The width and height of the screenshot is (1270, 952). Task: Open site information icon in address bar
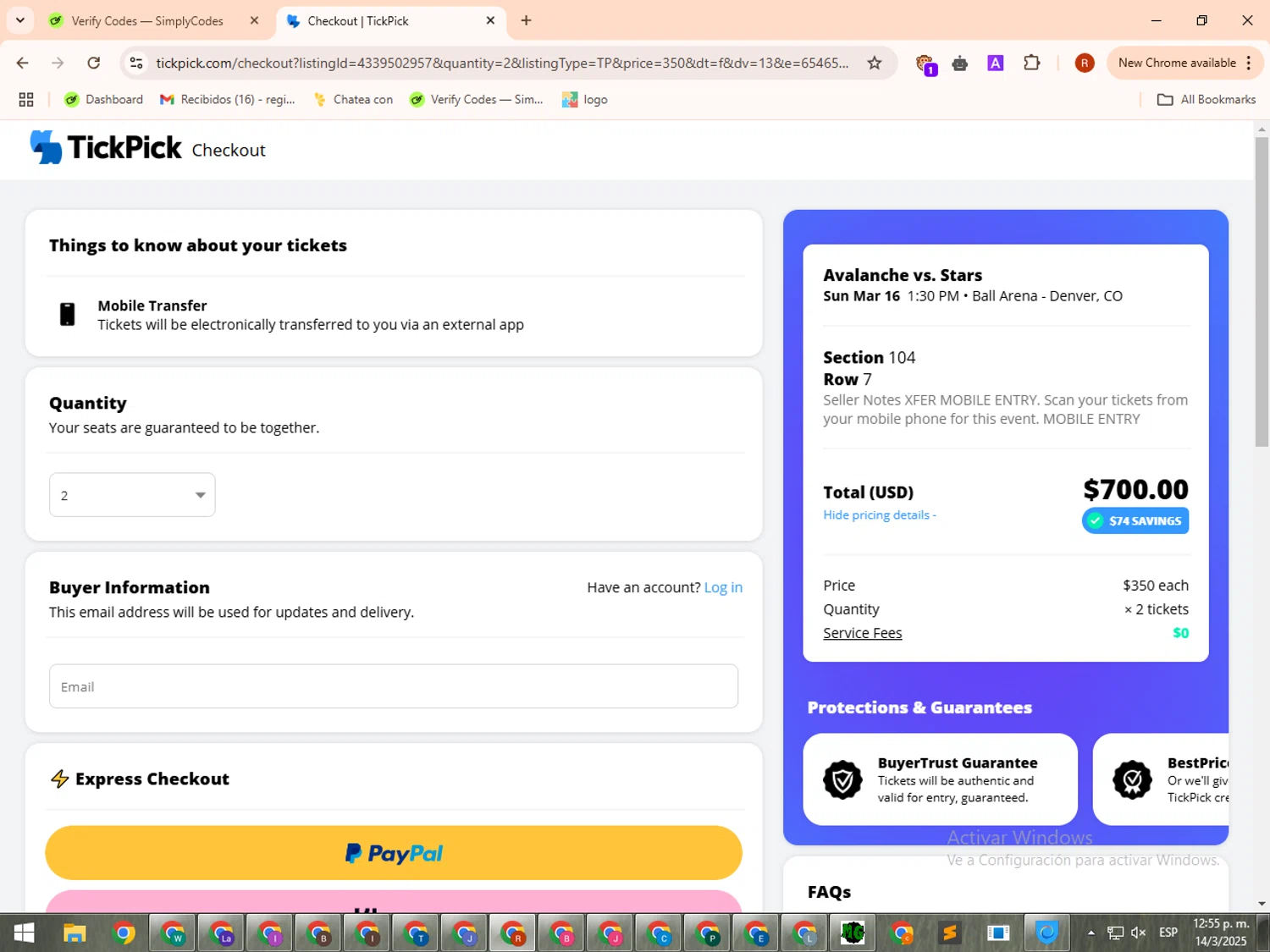[x=136, y=63]
